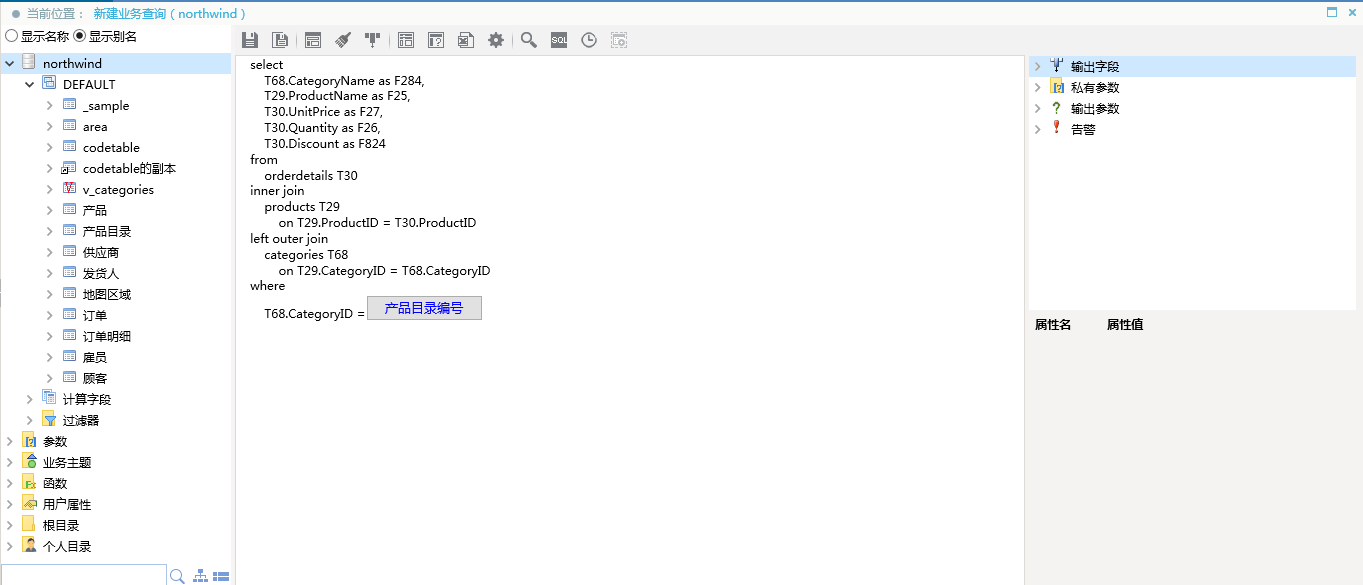Click the table layout toolbar icon

(406, 40)
